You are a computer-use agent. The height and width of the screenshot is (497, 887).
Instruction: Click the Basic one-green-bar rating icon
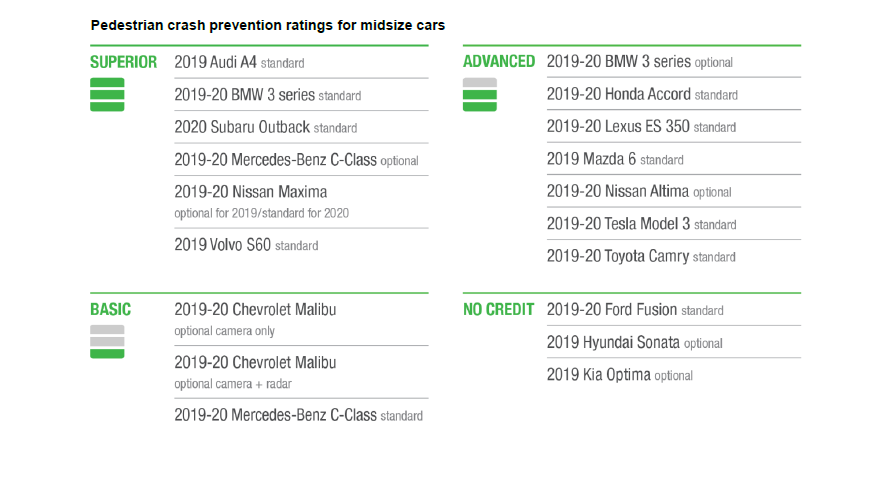(x=107, y=342)
